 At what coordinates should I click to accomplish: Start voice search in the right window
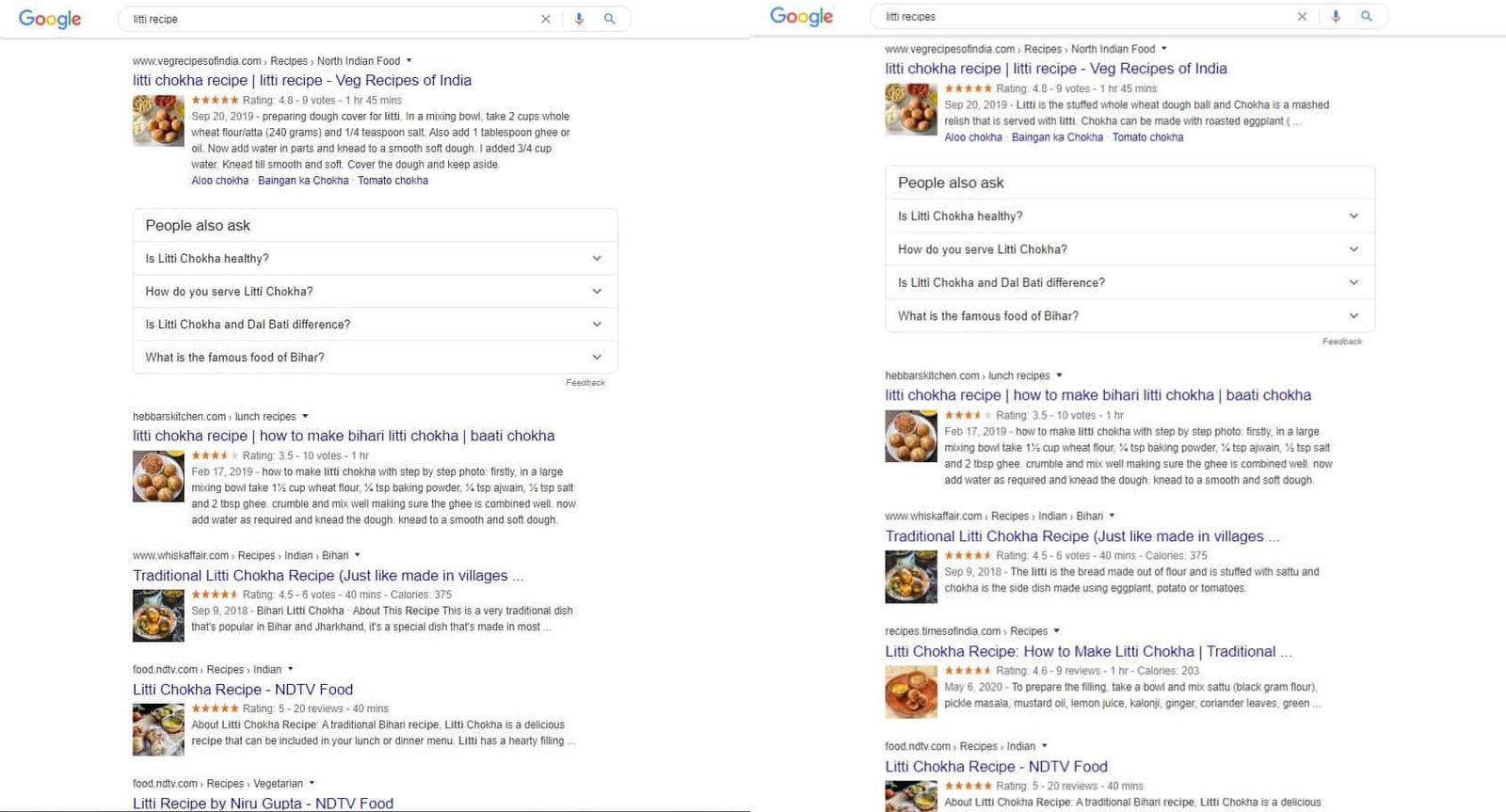tap(1336, 16)
